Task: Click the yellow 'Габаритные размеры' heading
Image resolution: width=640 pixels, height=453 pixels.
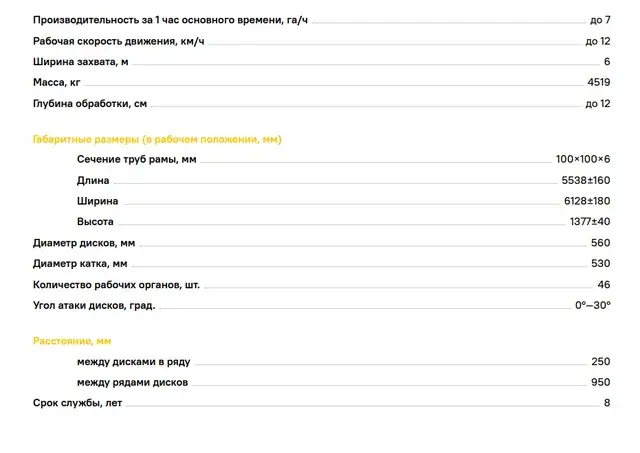Action: (x=157, y=140)
